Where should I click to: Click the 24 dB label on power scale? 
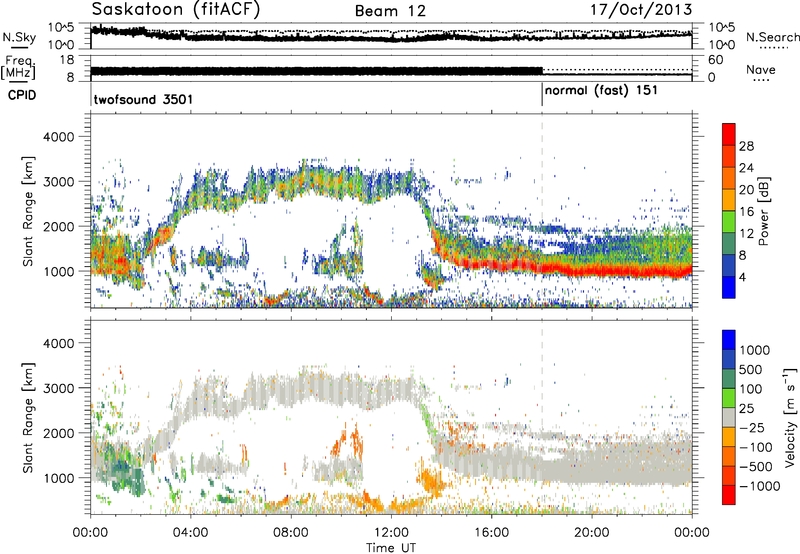click(x=746, y=168)
